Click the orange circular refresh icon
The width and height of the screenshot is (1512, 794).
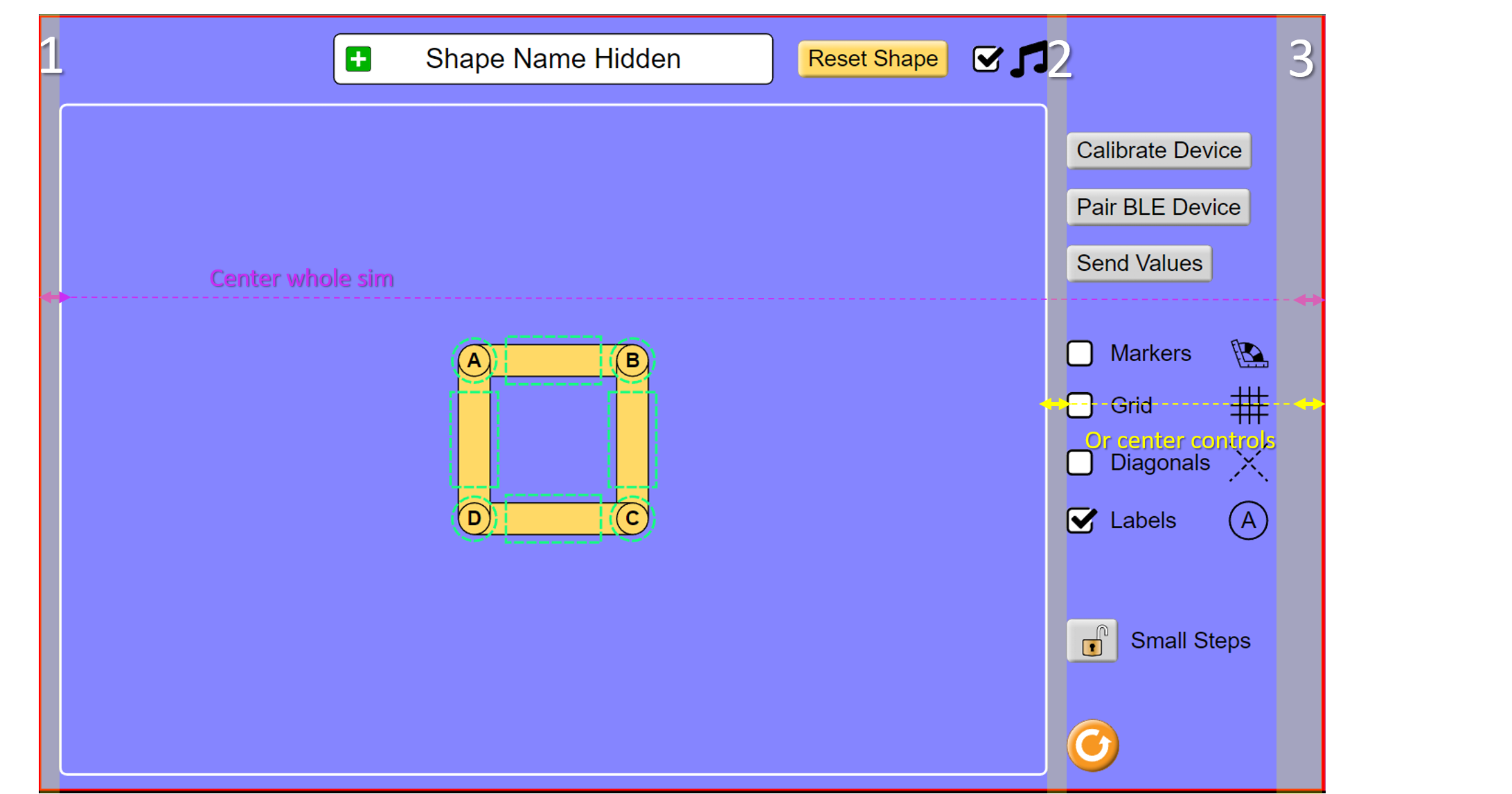point(1092,743)
